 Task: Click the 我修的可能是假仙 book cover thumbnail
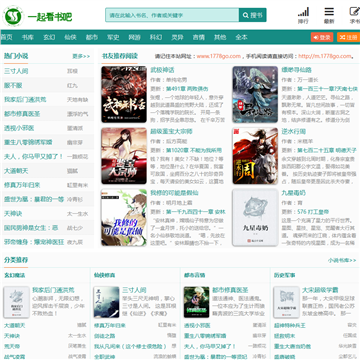pos(124,217)
